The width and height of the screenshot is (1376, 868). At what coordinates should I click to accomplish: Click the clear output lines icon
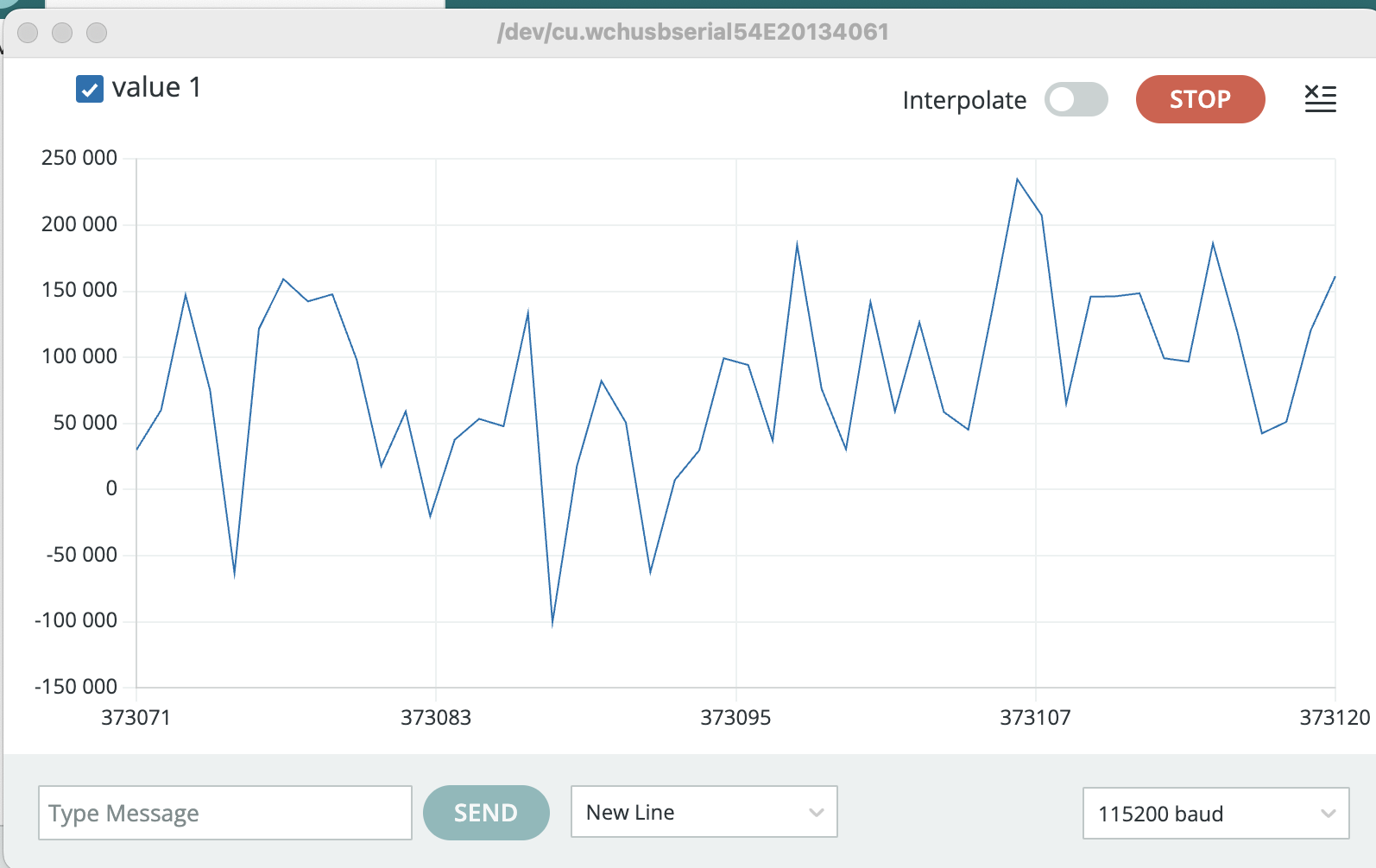click(x=1320, y=98)
